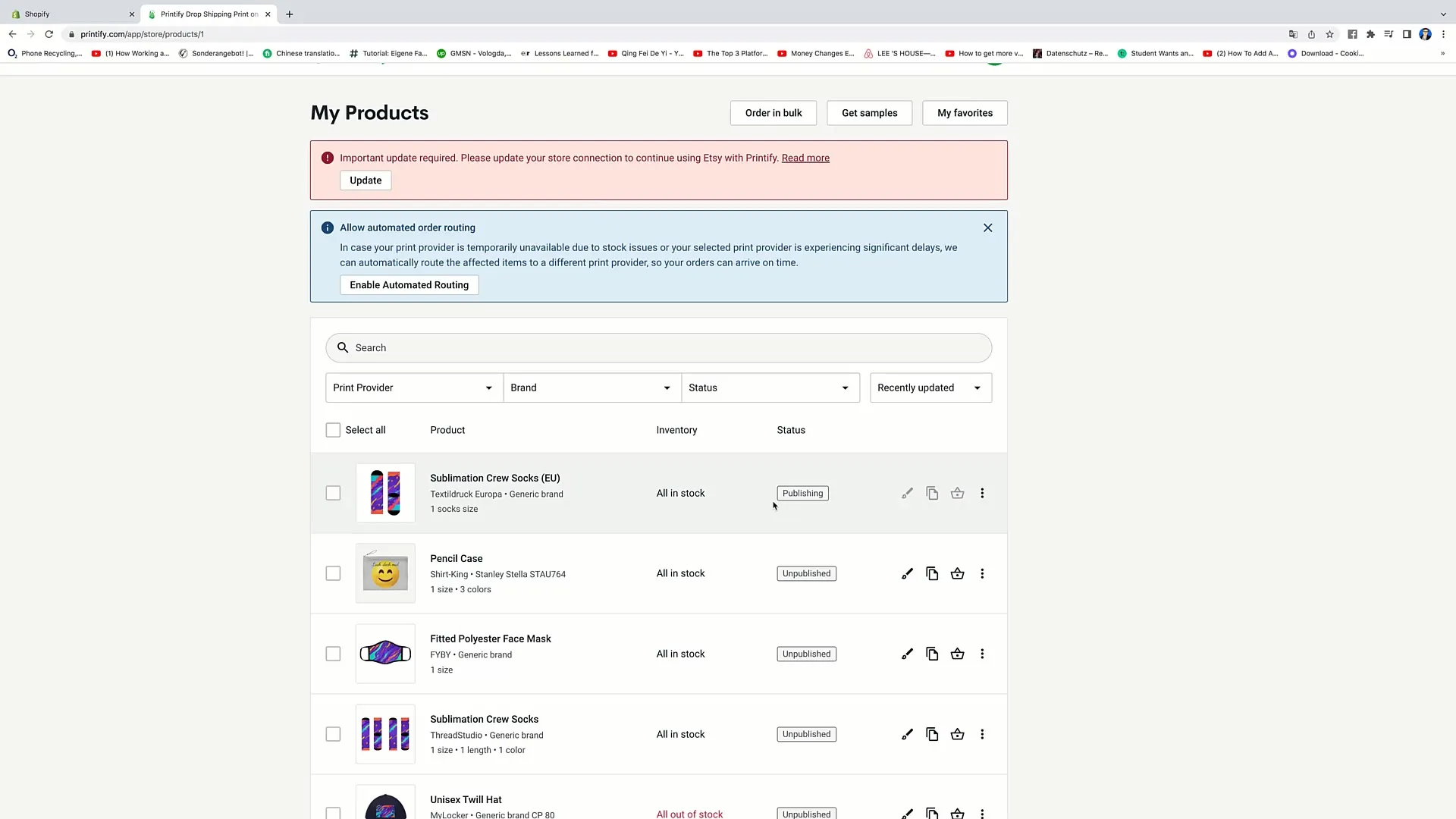Click the duplicate icon for Sublimation Crew Socks
The width and height of the screenshot is (1456, 819).
[932, 734]
